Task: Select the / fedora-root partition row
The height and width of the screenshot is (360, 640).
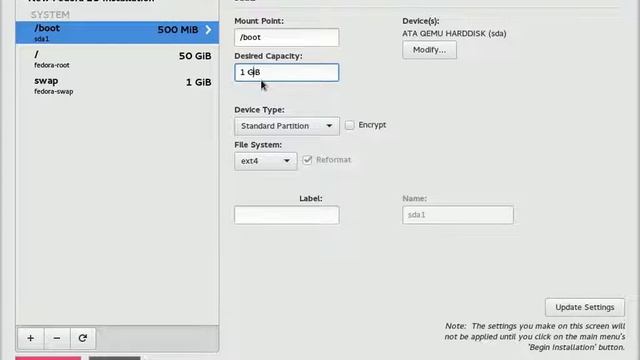Action: (117, 59)
